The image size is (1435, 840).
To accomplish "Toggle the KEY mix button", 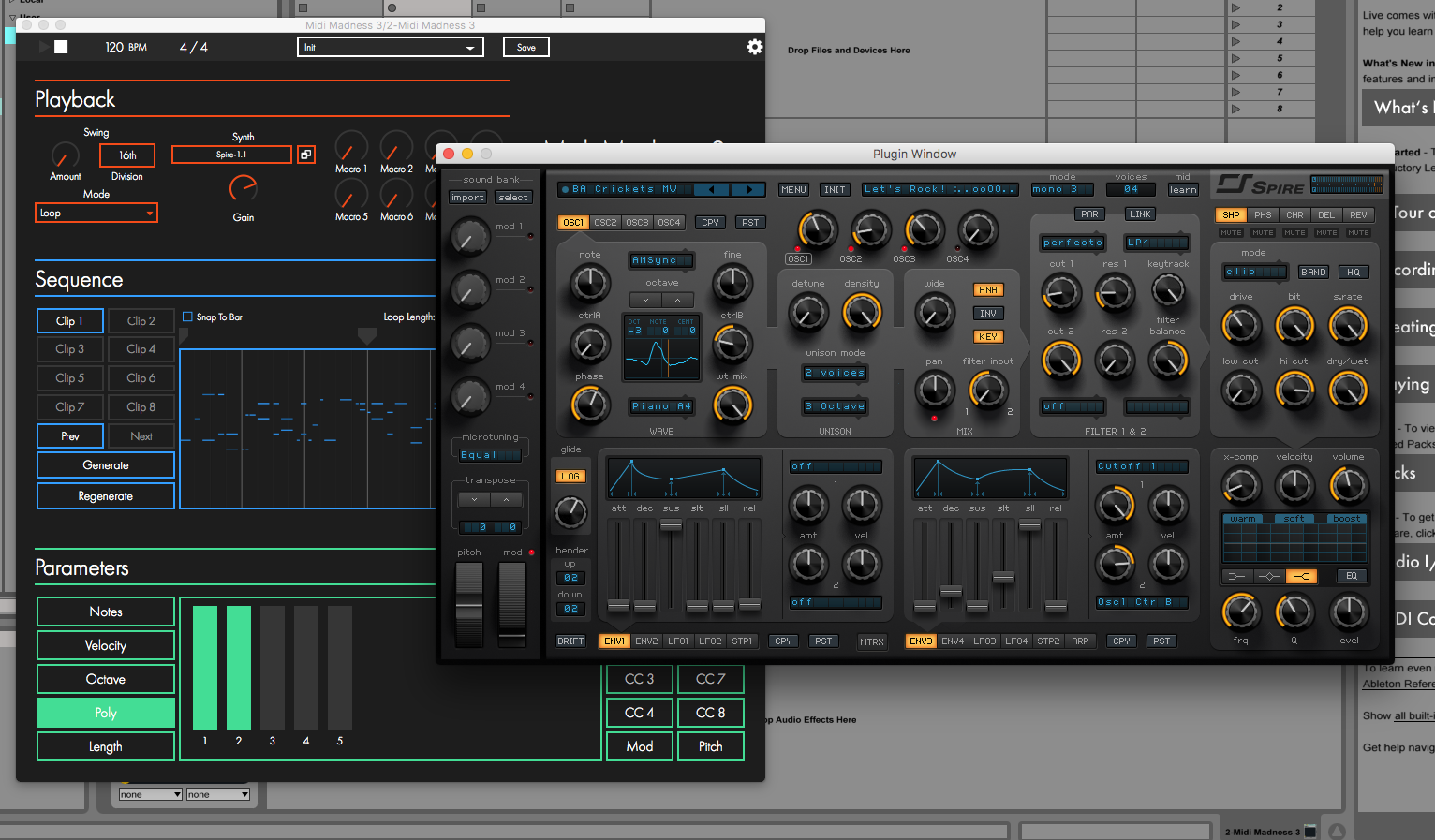I will pyautogui.click(x=988, y=337).
